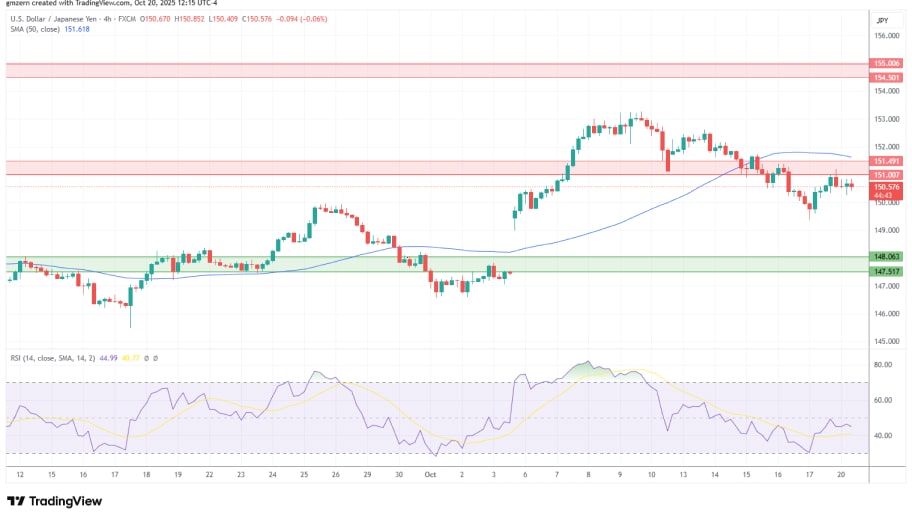
Task: Select the 154.501 price level label
Action: click(886, 77)
